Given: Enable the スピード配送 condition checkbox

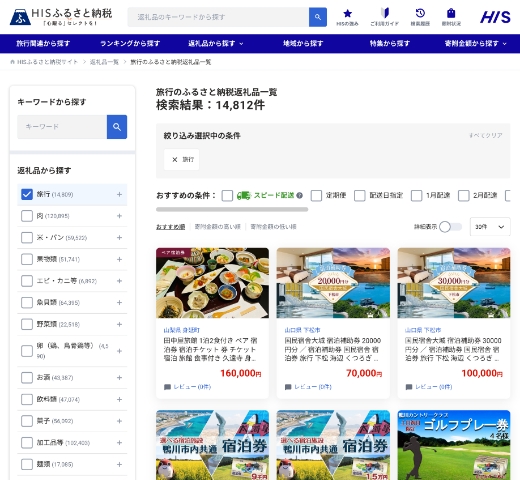Looking at the screenshot, I should (227, 196).
